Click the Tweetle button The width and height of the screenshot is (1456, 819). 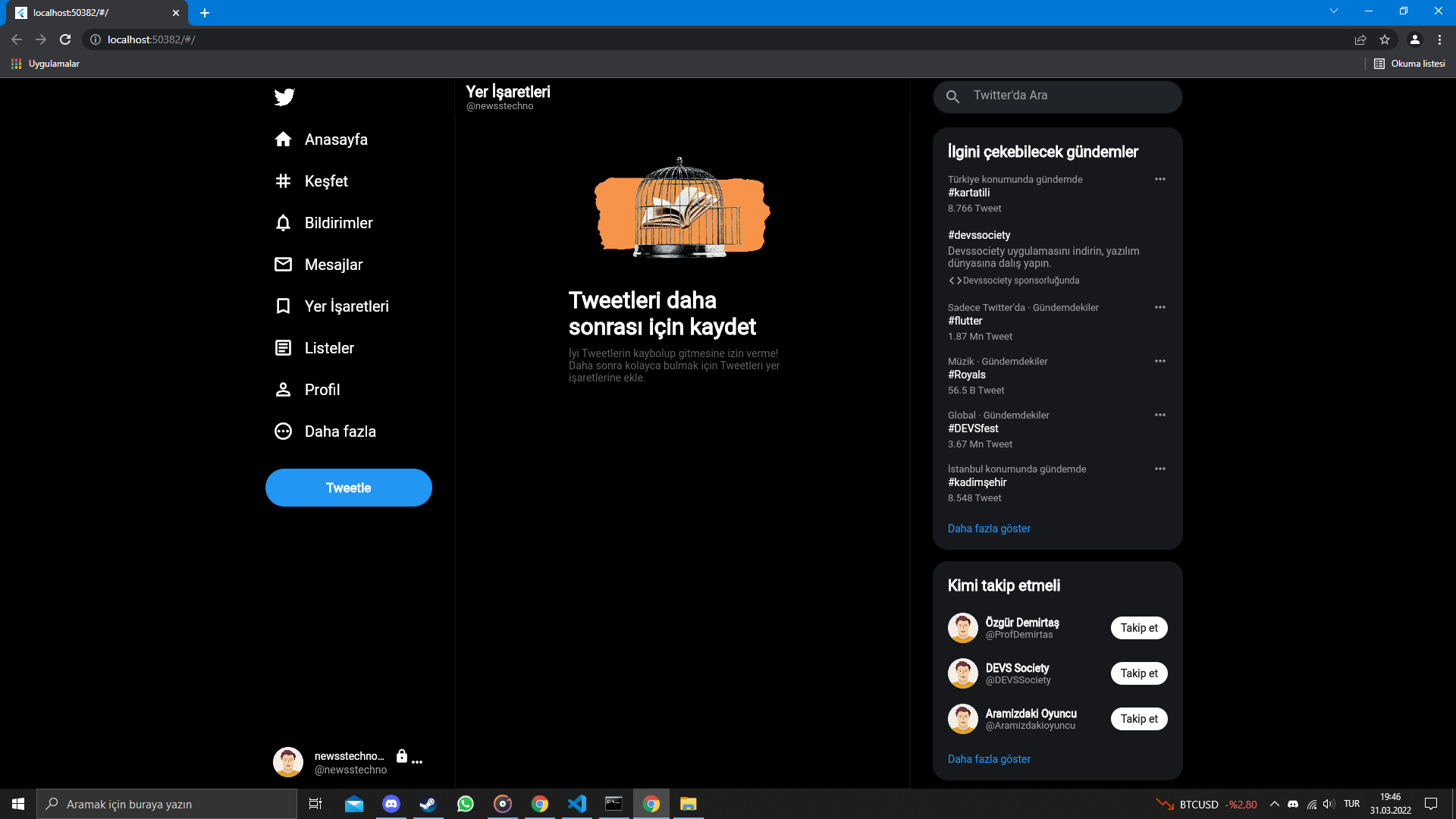pyautogui.click(x=349, y=488)
